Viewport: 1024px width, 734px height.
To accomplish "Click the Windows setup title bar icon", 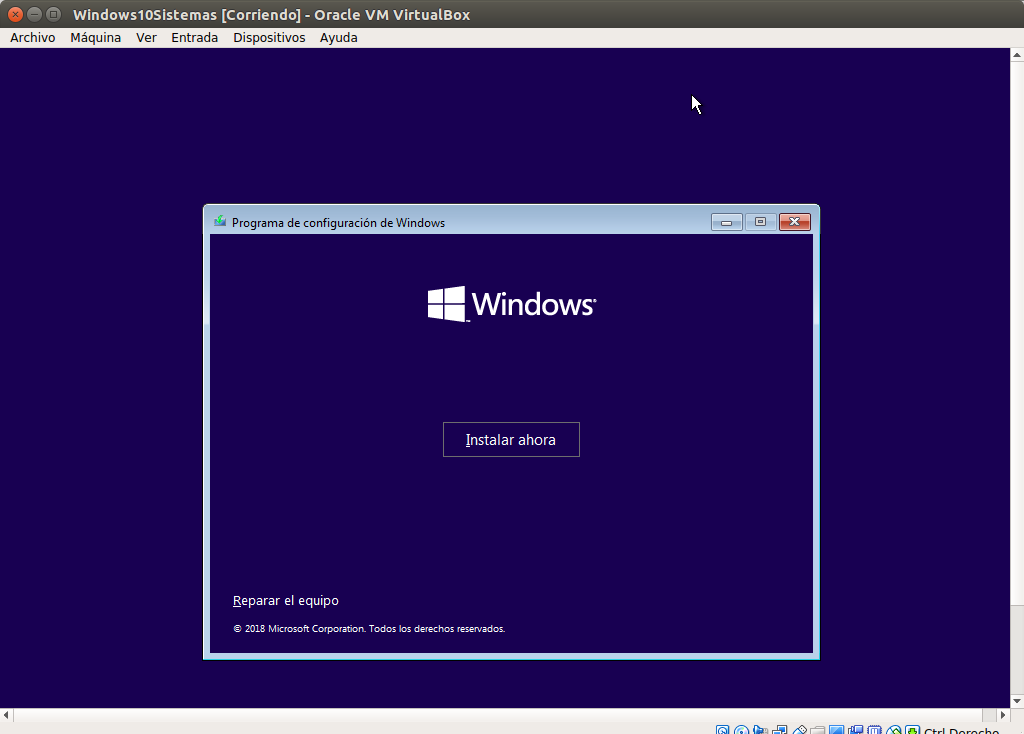I will [220, 222].
